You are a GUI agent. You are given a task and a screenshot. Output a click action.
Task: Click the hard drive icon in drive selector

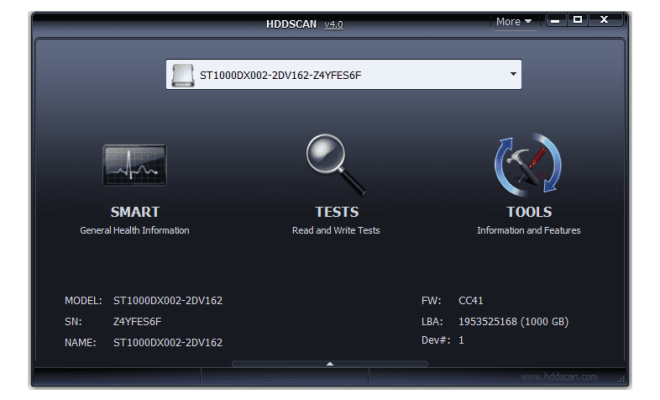click(183, 75)
